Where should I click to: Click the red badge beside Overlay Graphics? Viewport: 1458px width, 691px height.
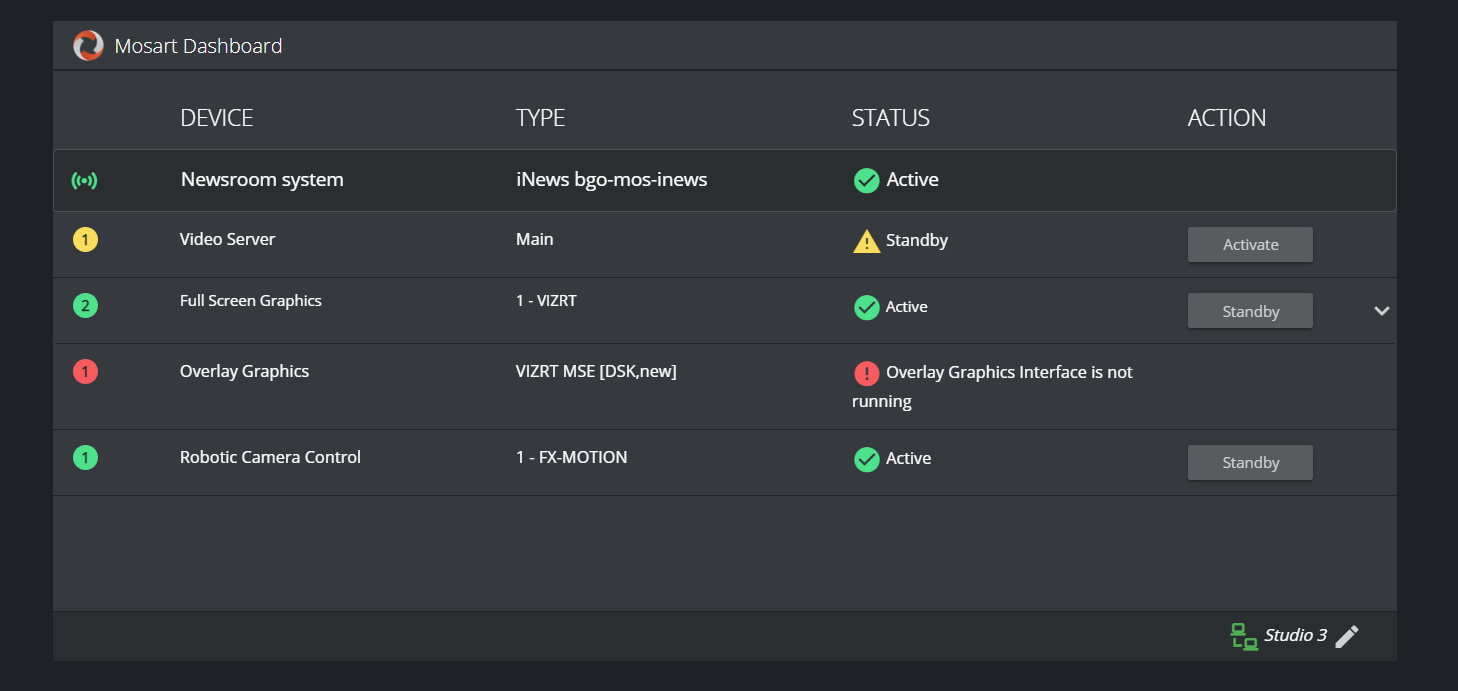86,372
